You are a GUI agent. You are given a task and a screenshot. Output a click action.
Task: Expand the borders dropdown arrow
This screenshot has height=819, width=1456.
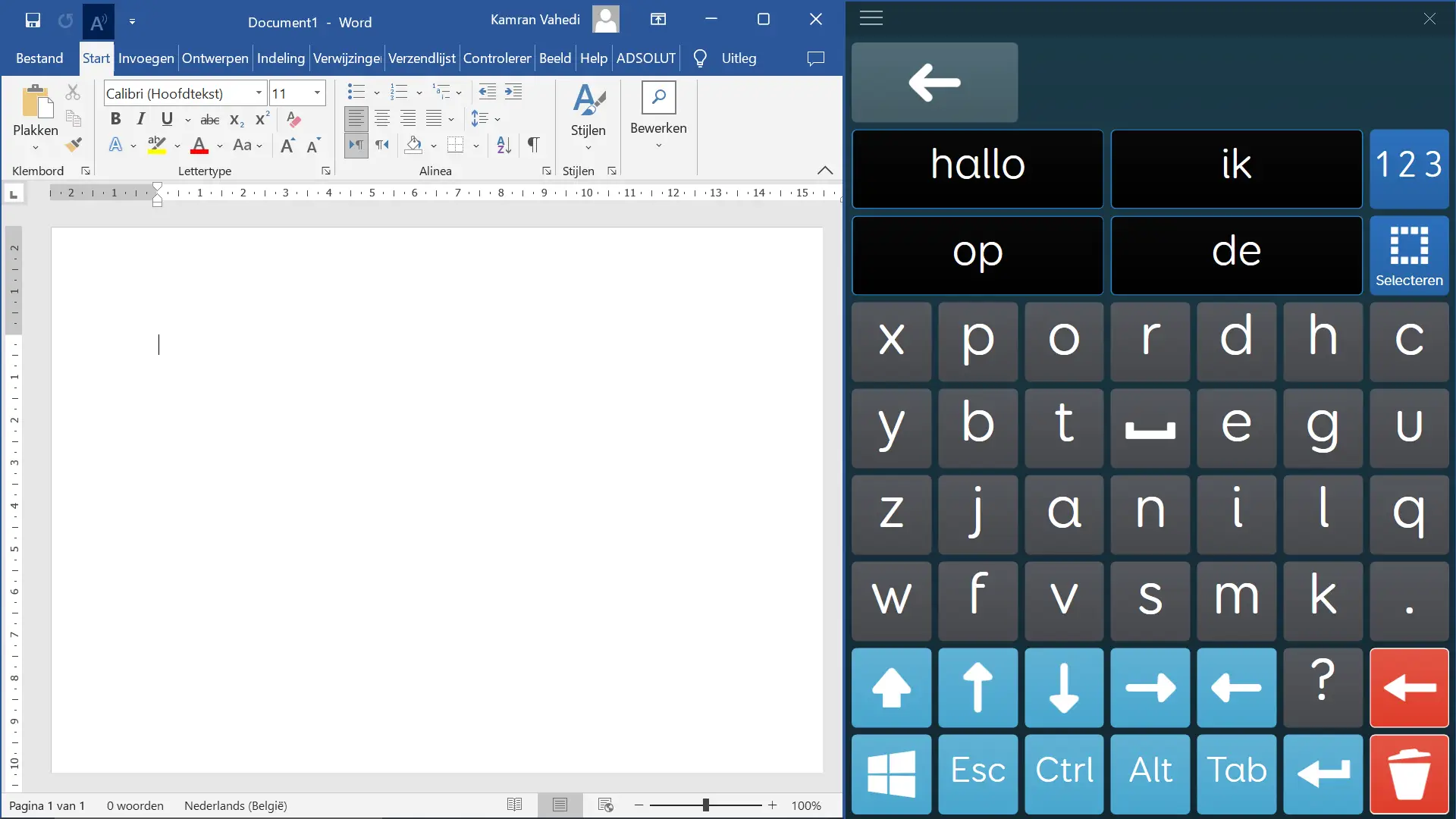[476, 146]
